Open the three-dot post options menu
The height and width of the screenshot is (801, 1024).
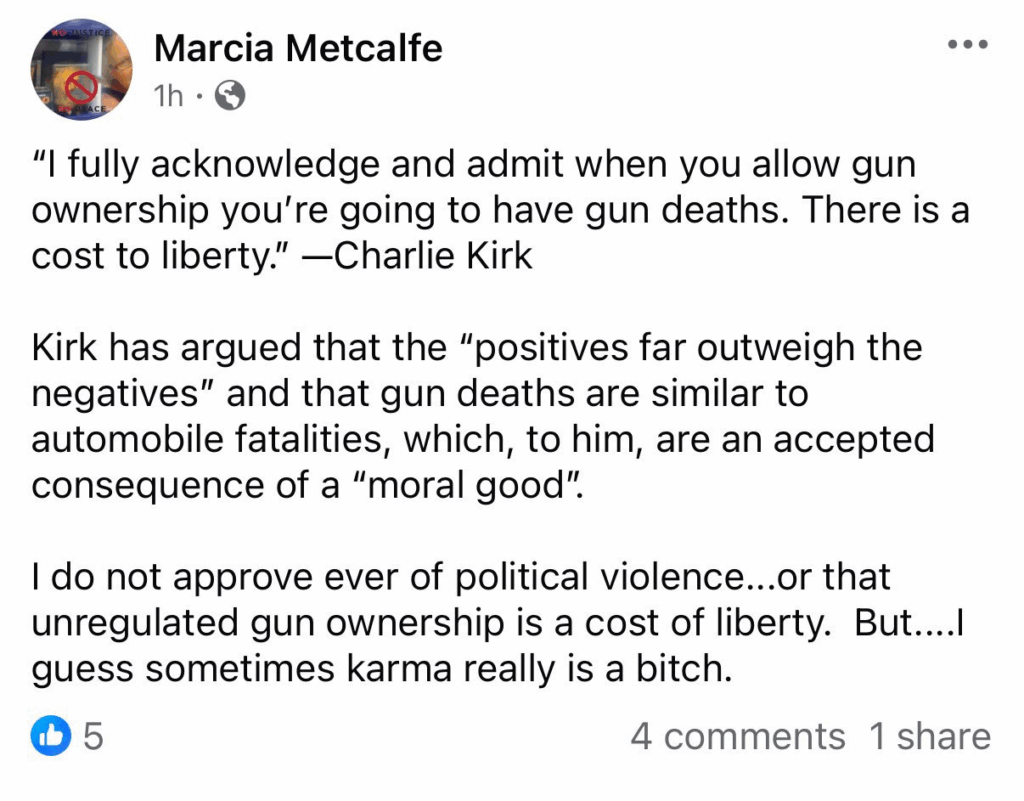(x=966, y=46)
